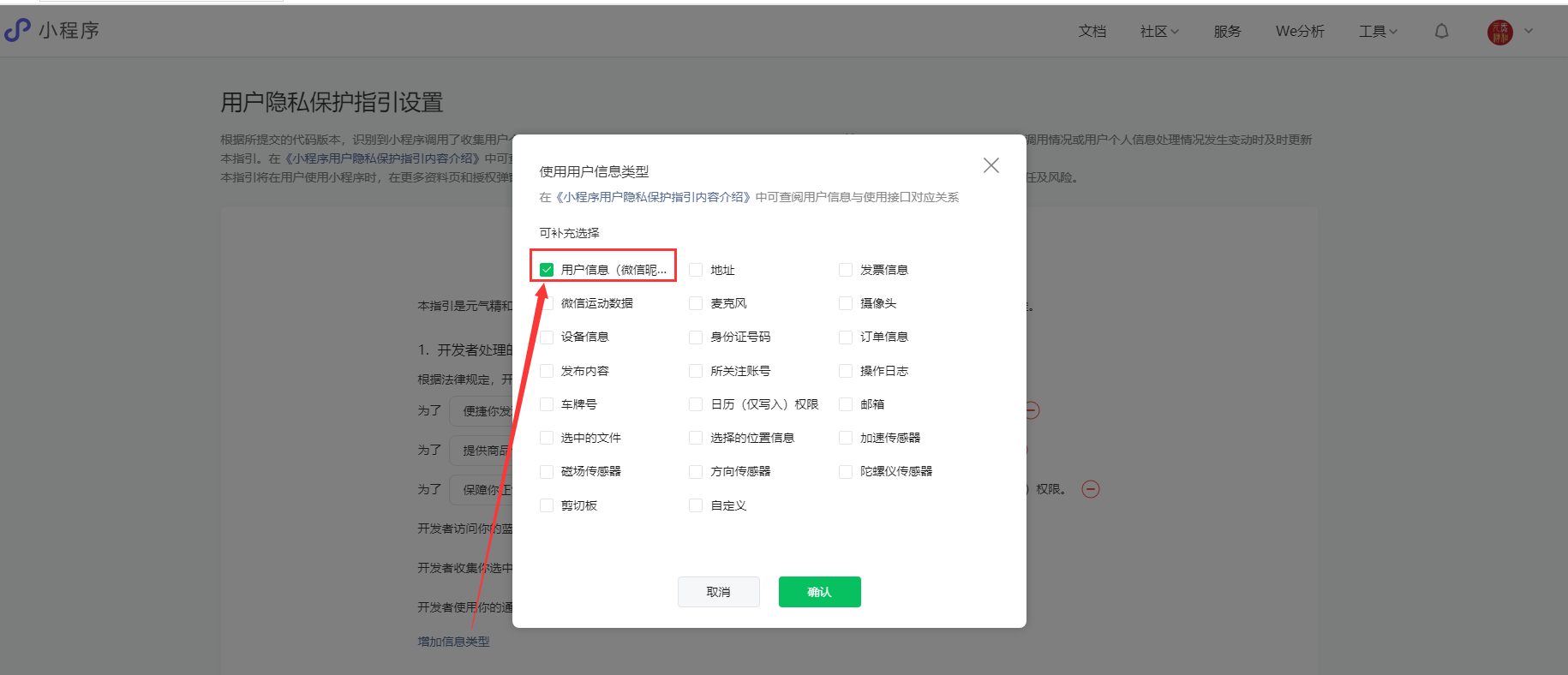Uncheck the 用户信息 checkbox

pos(547,270)
